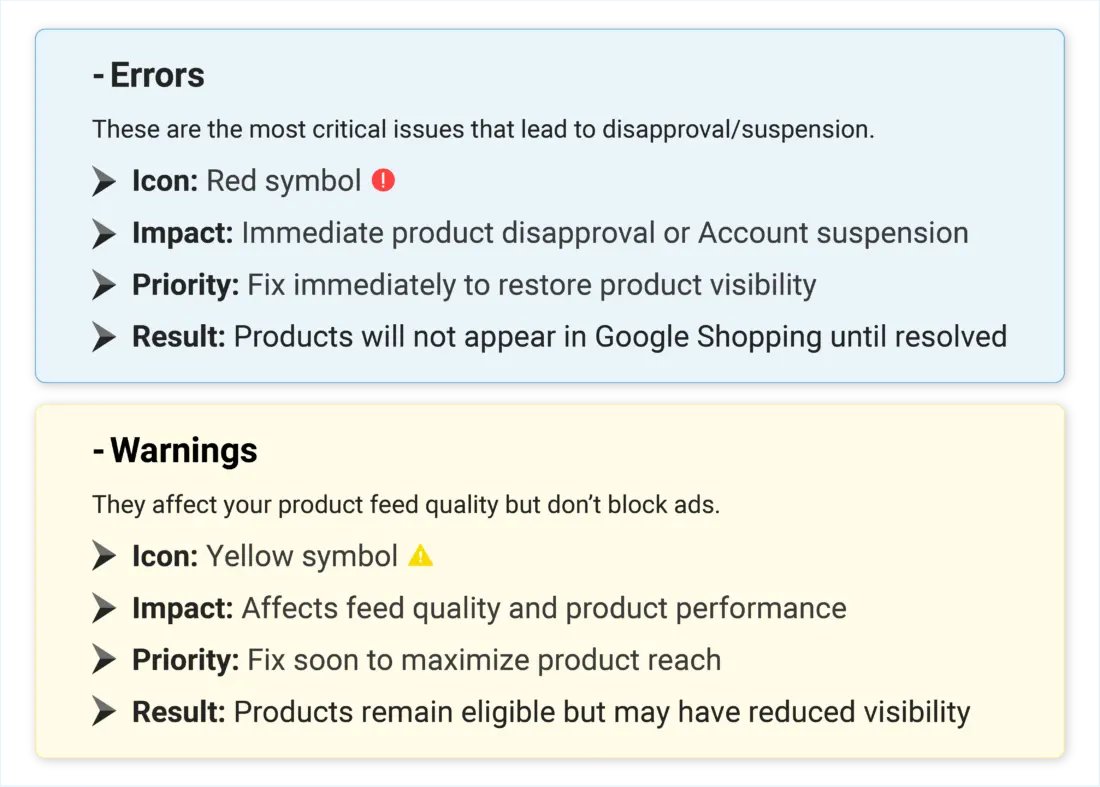Click the arrow bullet beside Warnings Priority line
1100x787 pixels.
pyautogui.click(x=104, y=660)
